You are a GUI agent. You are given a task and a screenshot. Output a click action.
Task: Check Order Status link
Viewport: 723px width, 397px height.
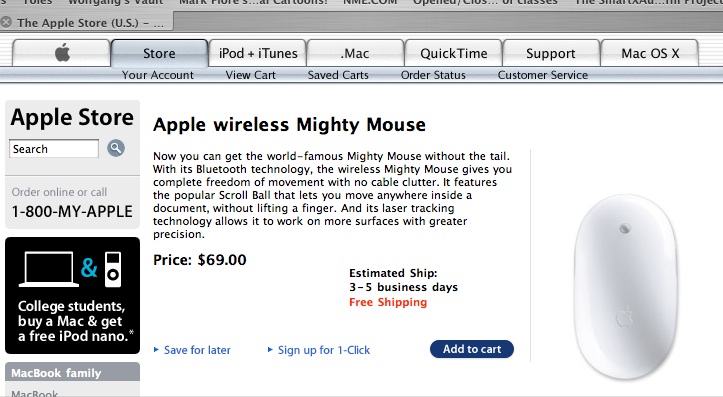[433, 75]
